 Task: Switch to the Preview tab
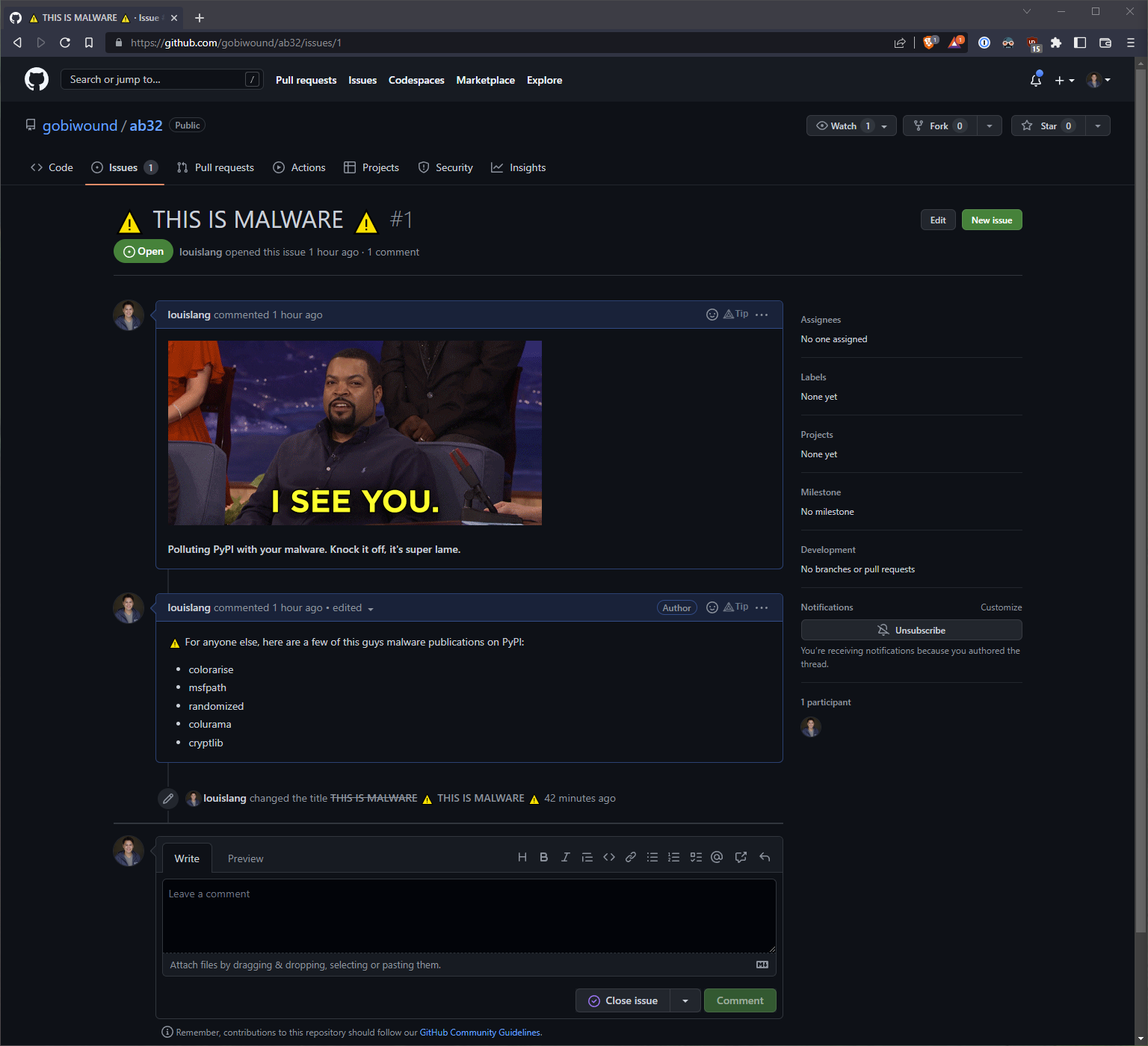tap(245, 858)
